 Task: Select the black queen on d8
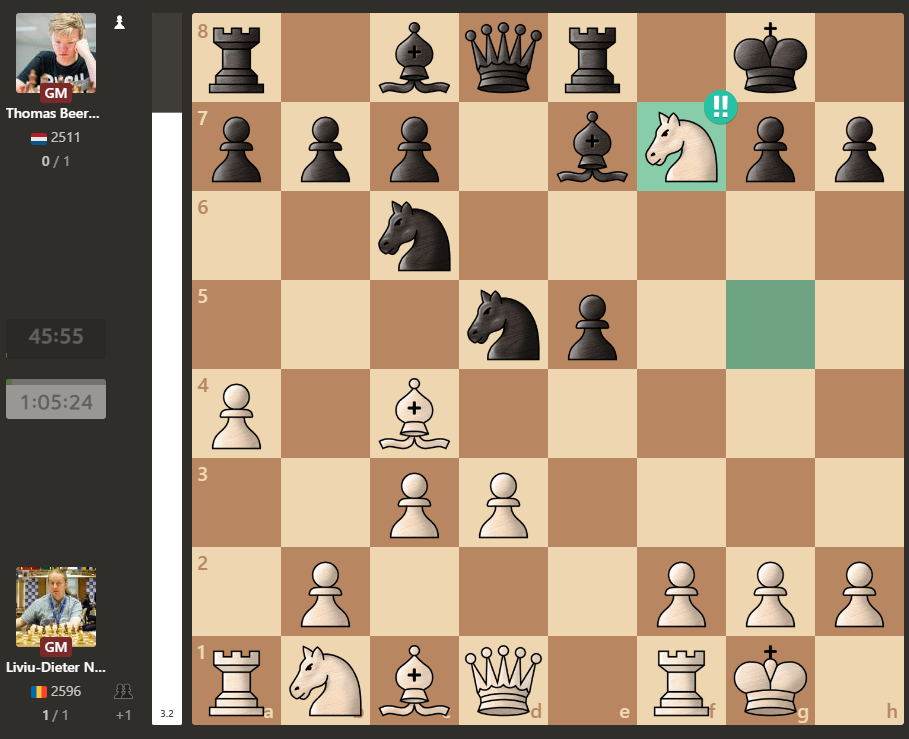coord(503,57)
